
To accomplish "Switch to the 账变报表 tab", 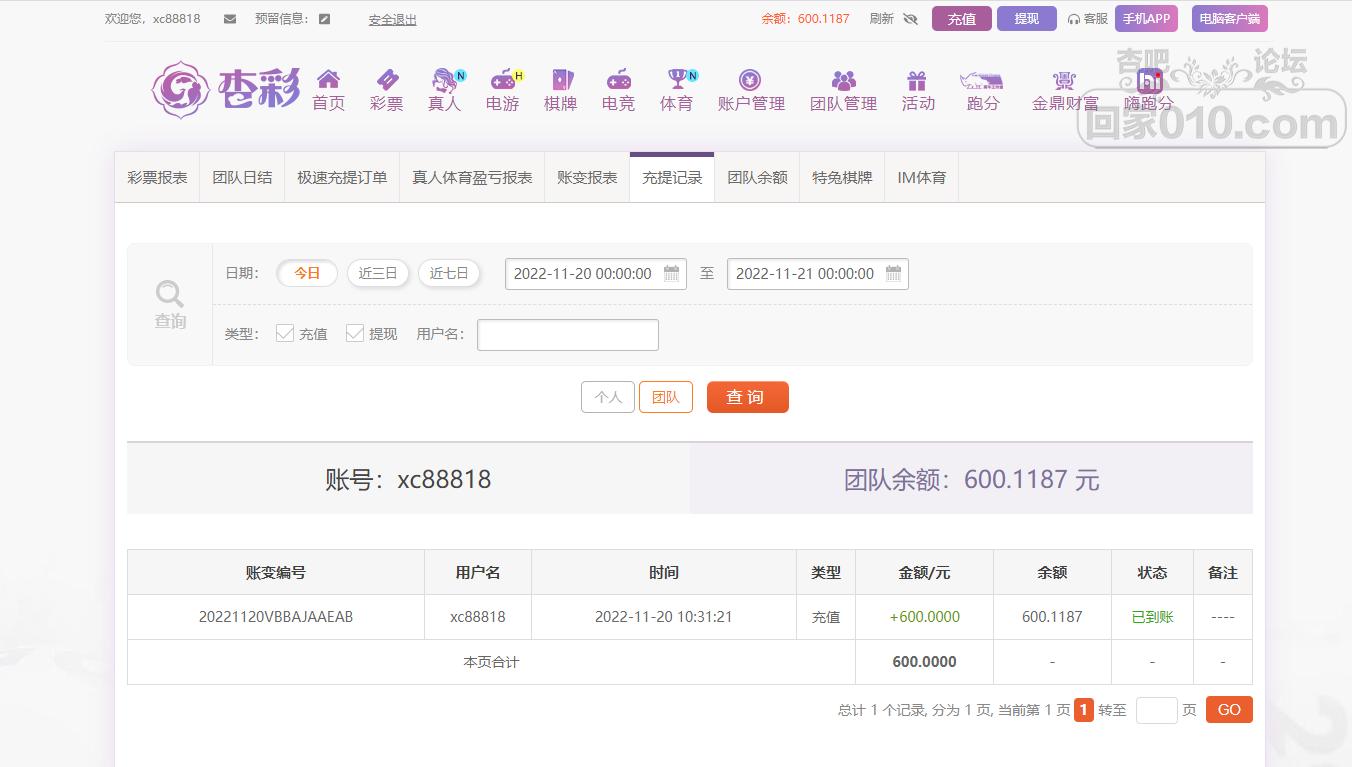I will click(x=587, y=178).
